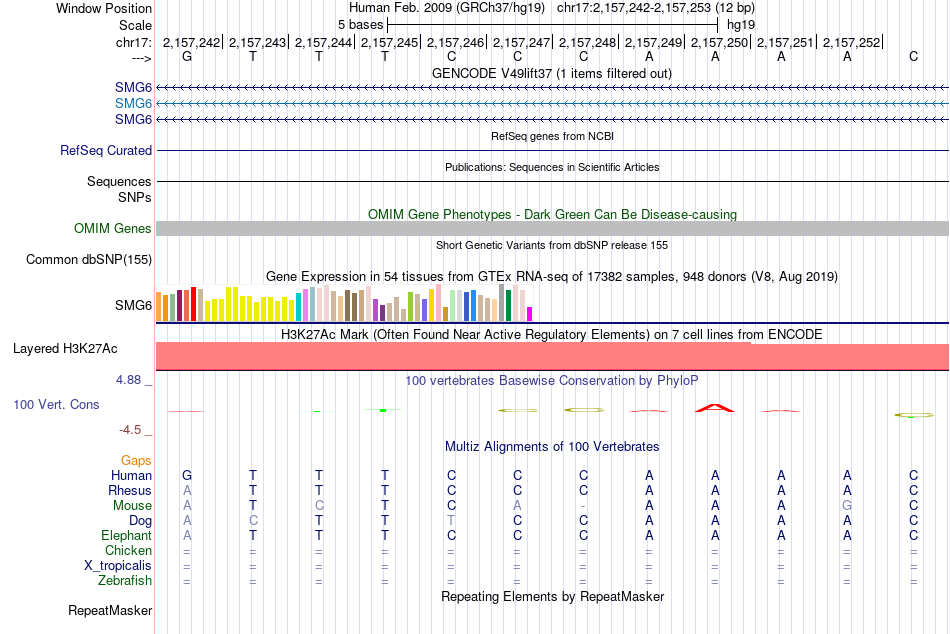This screenshot has height=634, width=950.
Task: Click the OMIM Gene Phenotypes green title
Action: tap(553, 215)
